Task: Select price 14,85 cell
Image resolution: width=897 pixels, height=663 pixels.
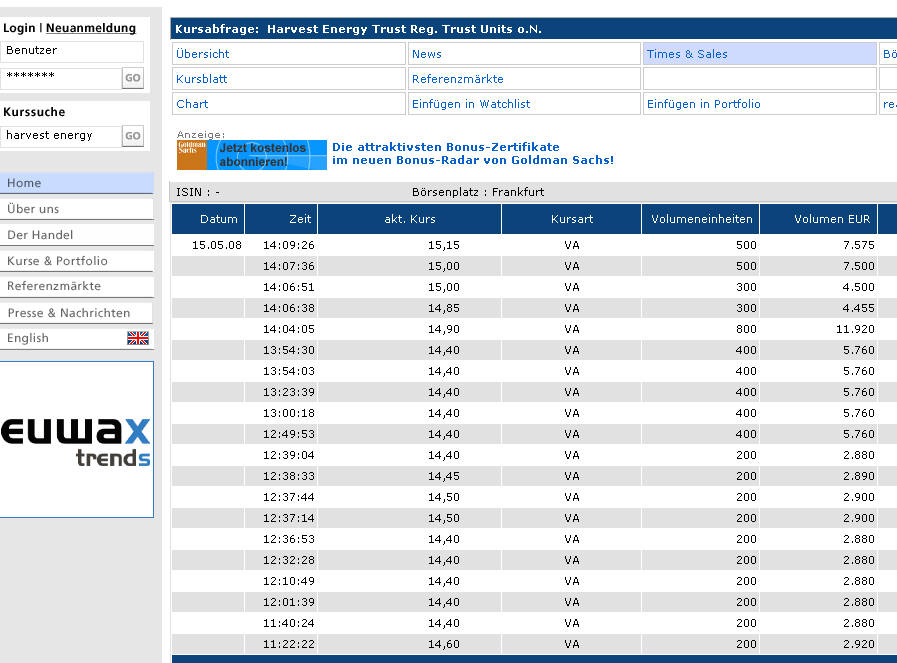Action: coord(443,308)
